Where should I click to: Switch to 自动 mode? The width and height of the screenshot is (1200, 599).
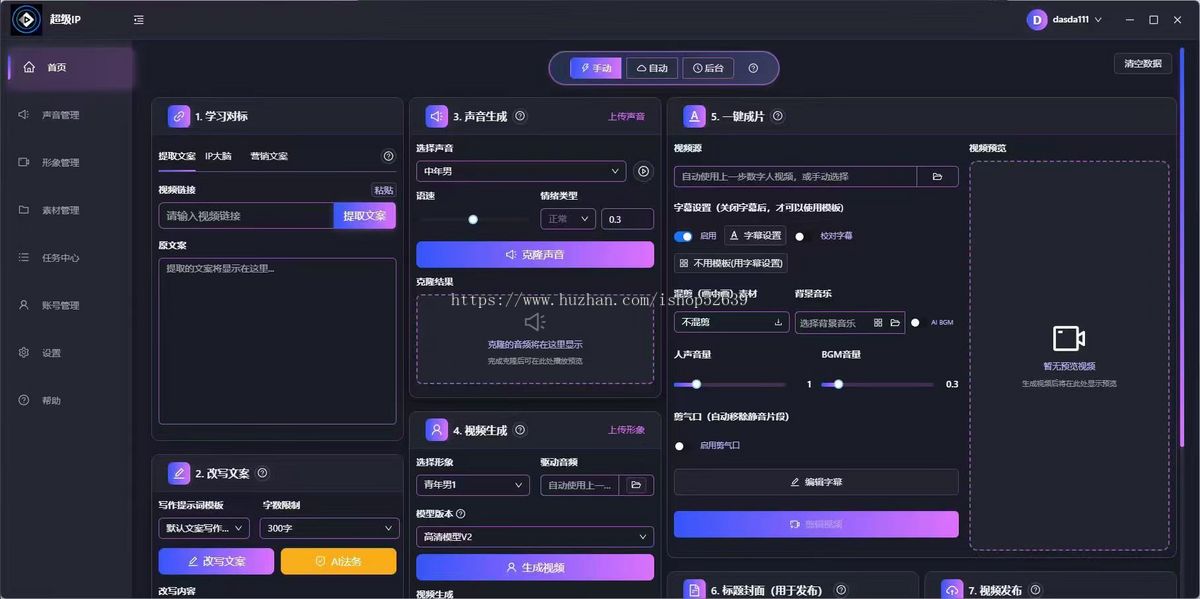coord(652,68)
